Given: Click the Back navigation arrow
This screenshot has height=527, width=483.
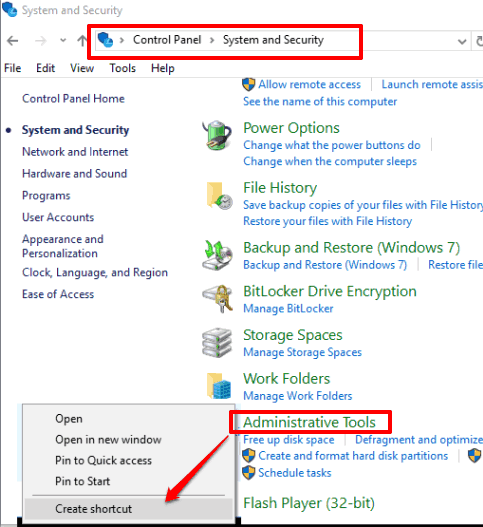Looking at the screenshot, I should click(13, 41).
